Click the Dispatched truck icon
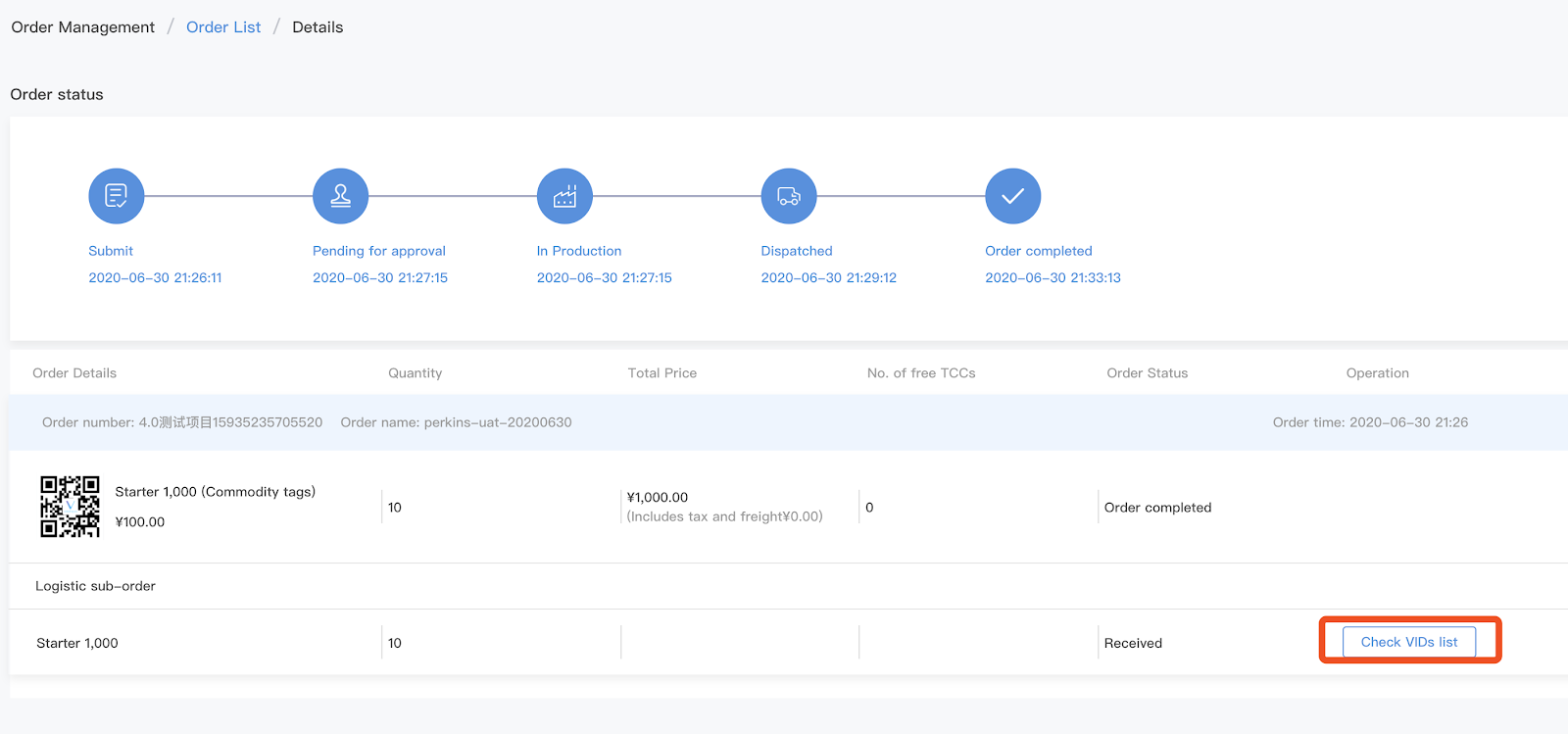The height and width of the screenshot is (734, 1568). pyautogui.click(x=789, y=196)
